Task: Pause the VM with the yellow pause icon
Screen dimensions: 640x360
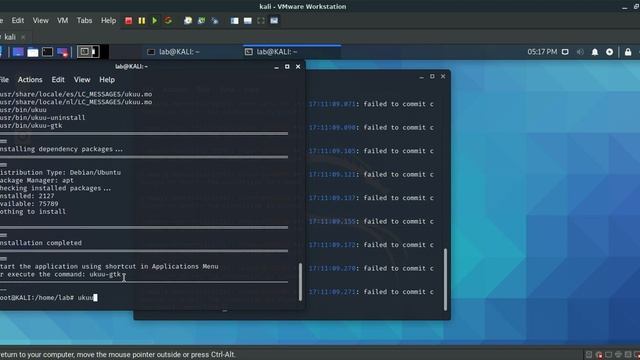Action: pyautogui.click(x=142, y=20)
